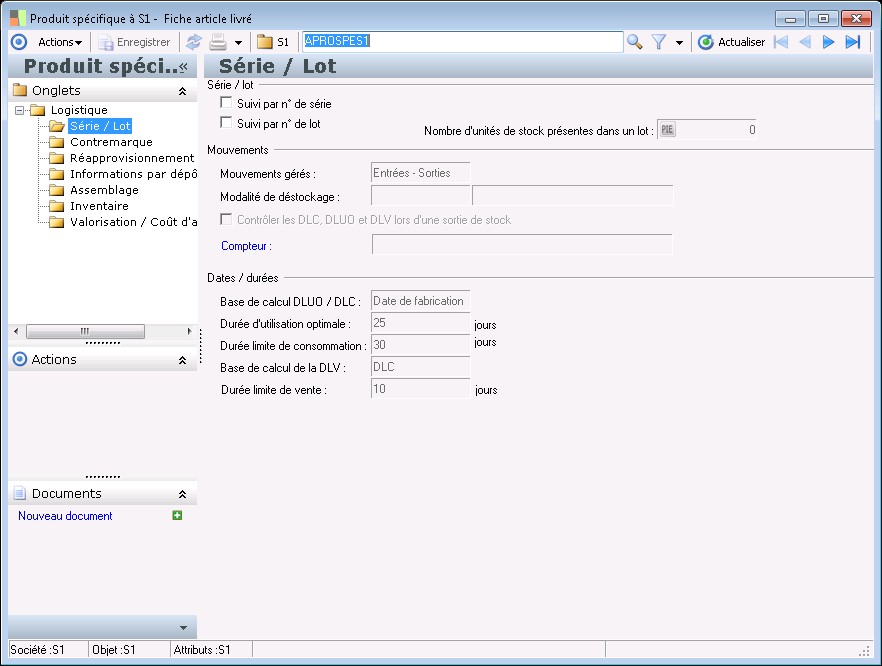Select the Logistique folder

pyautogui.click(x=79, y=110)
